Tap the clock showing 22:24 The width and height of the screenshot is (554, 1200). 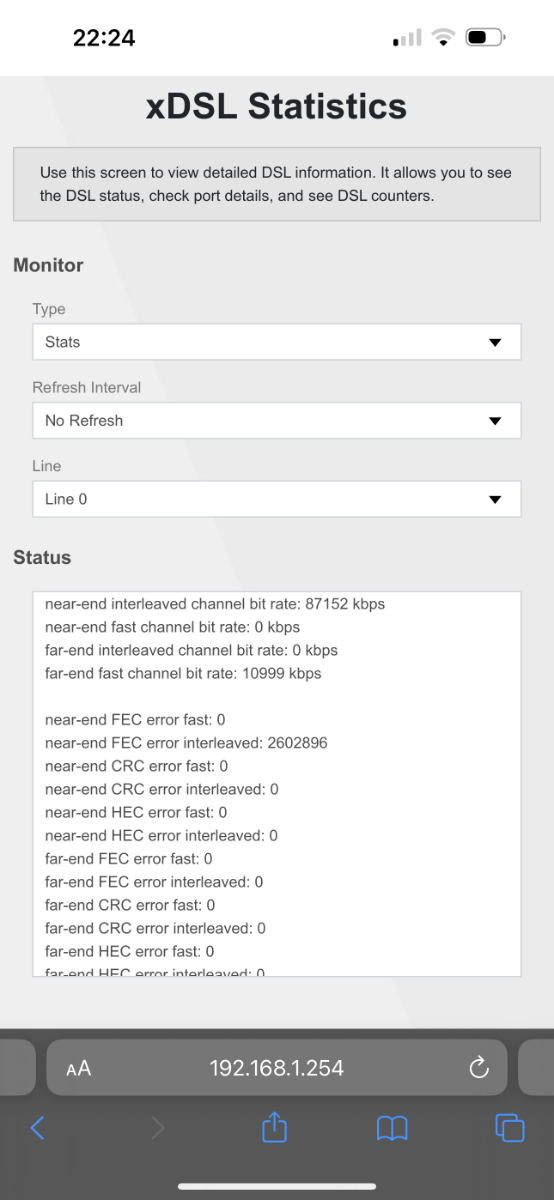104,38
